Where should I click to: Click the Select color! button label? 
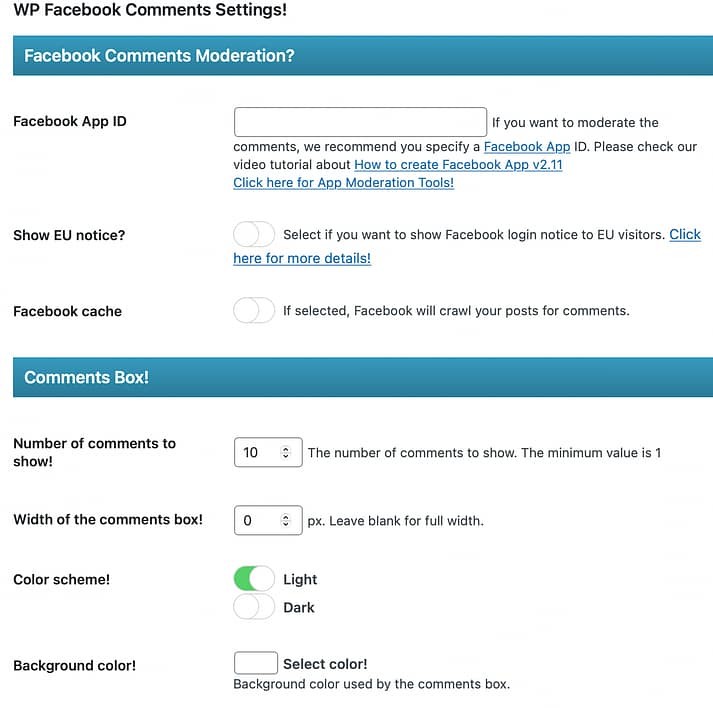(325, 664)
